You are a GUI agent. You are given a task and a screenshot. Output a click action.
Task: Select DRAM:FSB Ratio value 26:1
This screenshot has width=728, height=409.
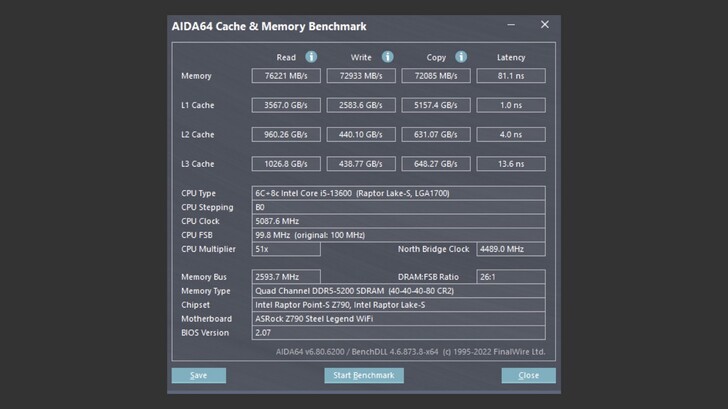click(511, 277)
